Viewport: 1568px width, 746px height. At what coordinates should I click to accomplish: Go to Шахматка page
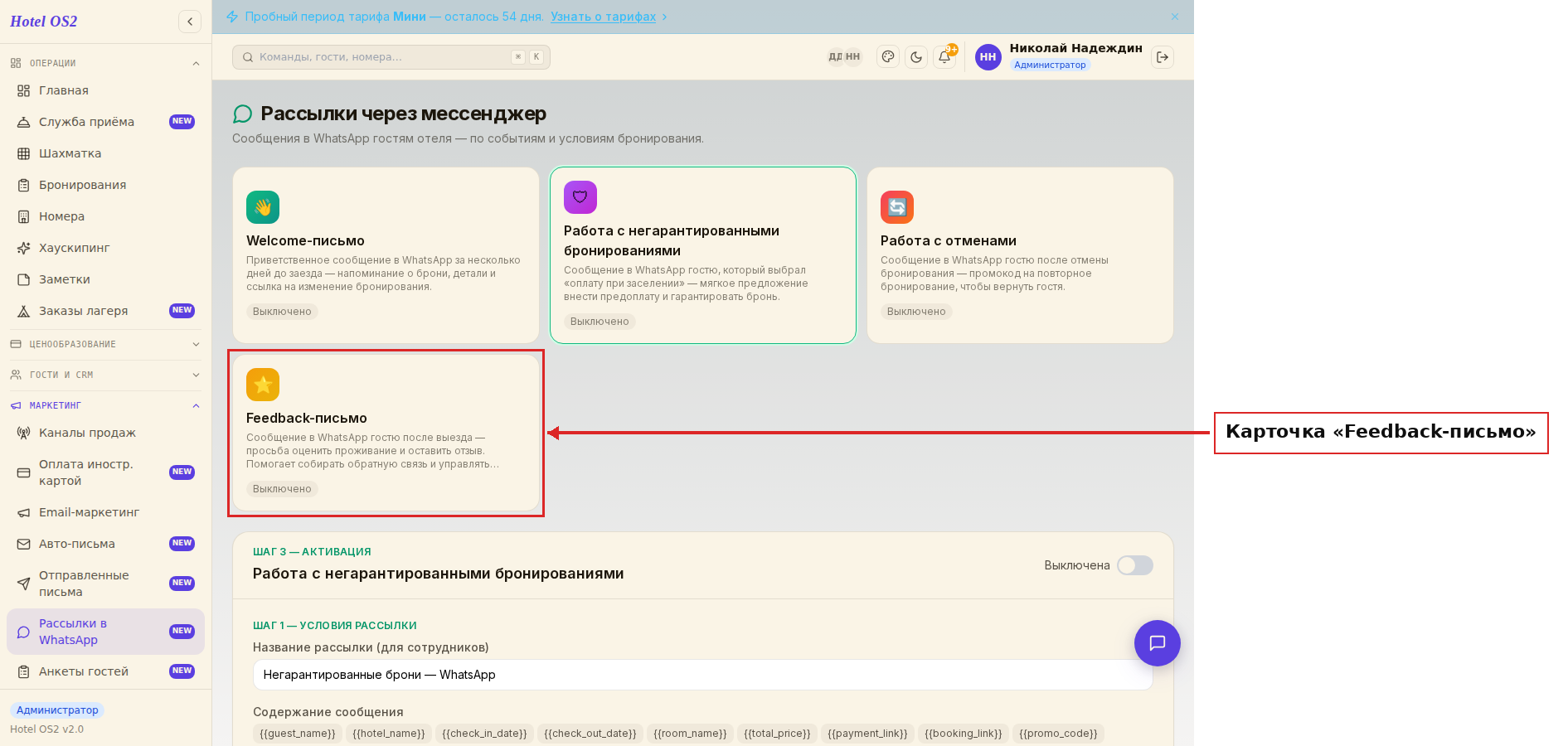pos(105,153)
